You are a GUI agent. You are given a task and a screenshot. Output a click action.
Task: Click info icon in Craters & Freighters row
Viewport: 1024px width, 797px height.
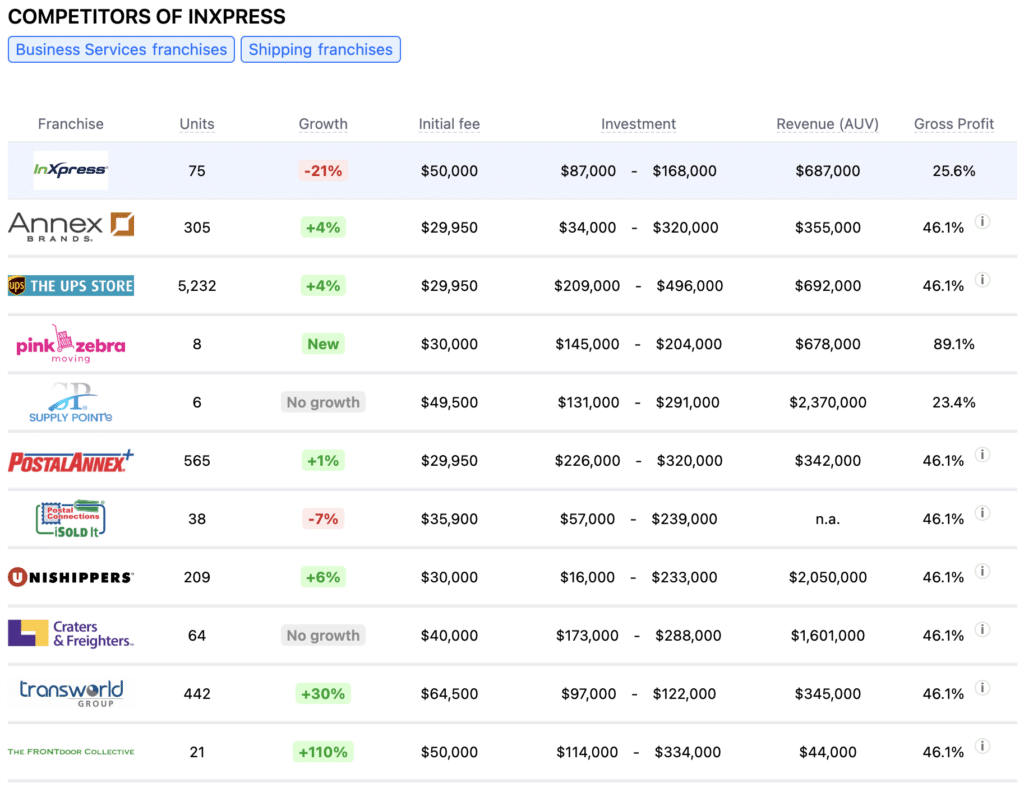(x=982, y=629)
